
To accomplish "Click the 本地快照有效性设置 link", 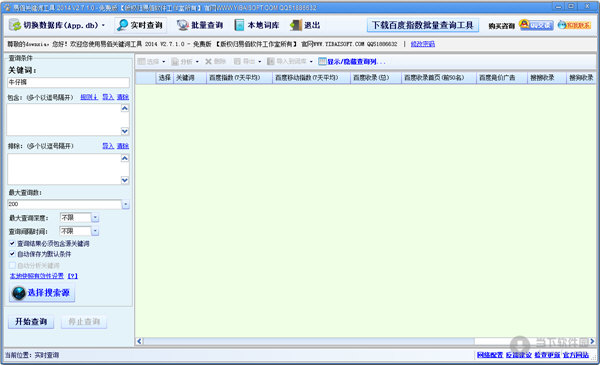I will (x=37, y=276).
